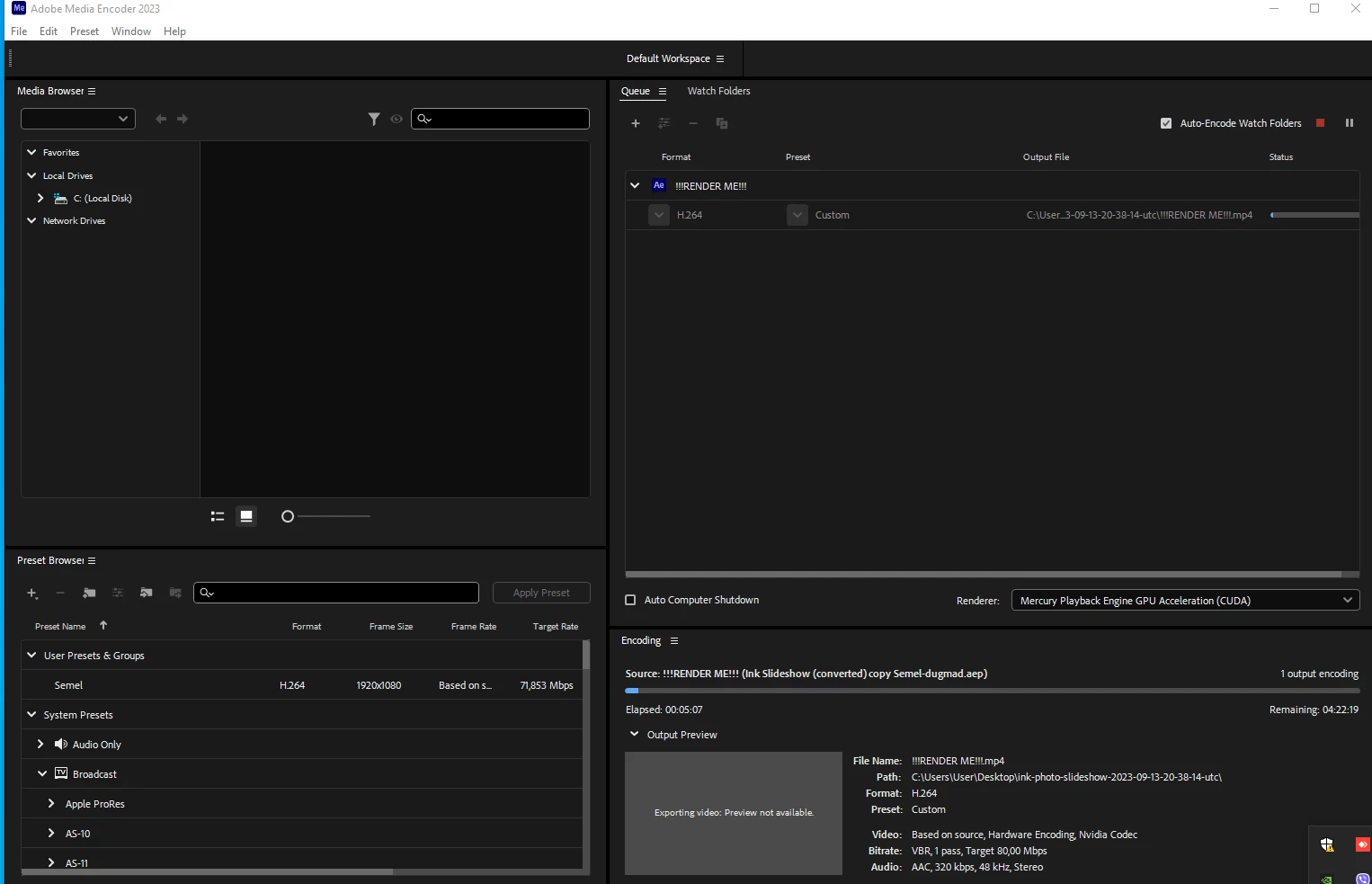
Task: Click output file path link for !!!RENDER ME!!!.mp4
Action: point(1139,215)
